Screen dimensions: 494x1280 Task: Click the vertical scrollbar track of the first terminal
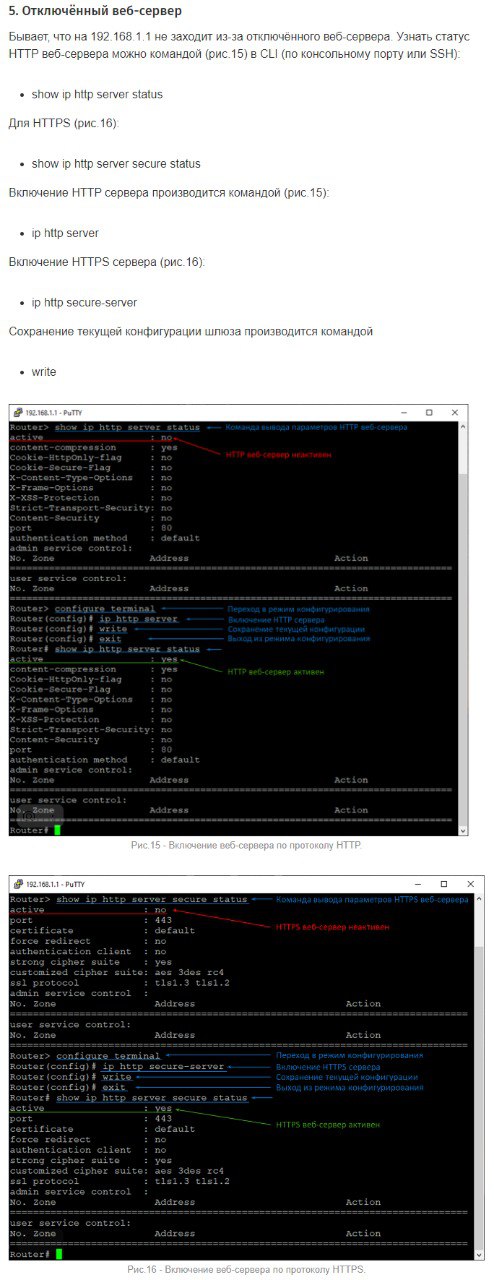(463, 628)
